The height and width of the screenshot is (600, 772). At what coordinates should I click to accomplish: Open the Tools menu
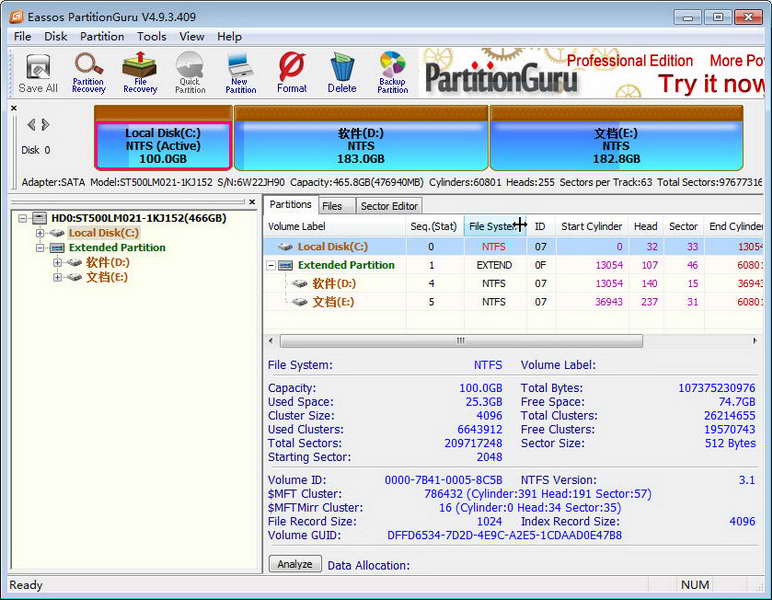pyautogui.click(x=152, y=36)
